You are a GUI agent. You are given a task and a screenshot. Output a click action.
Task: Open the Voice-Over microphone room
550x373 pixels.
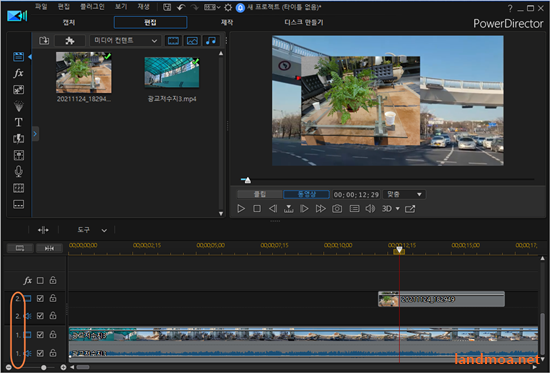19,171
